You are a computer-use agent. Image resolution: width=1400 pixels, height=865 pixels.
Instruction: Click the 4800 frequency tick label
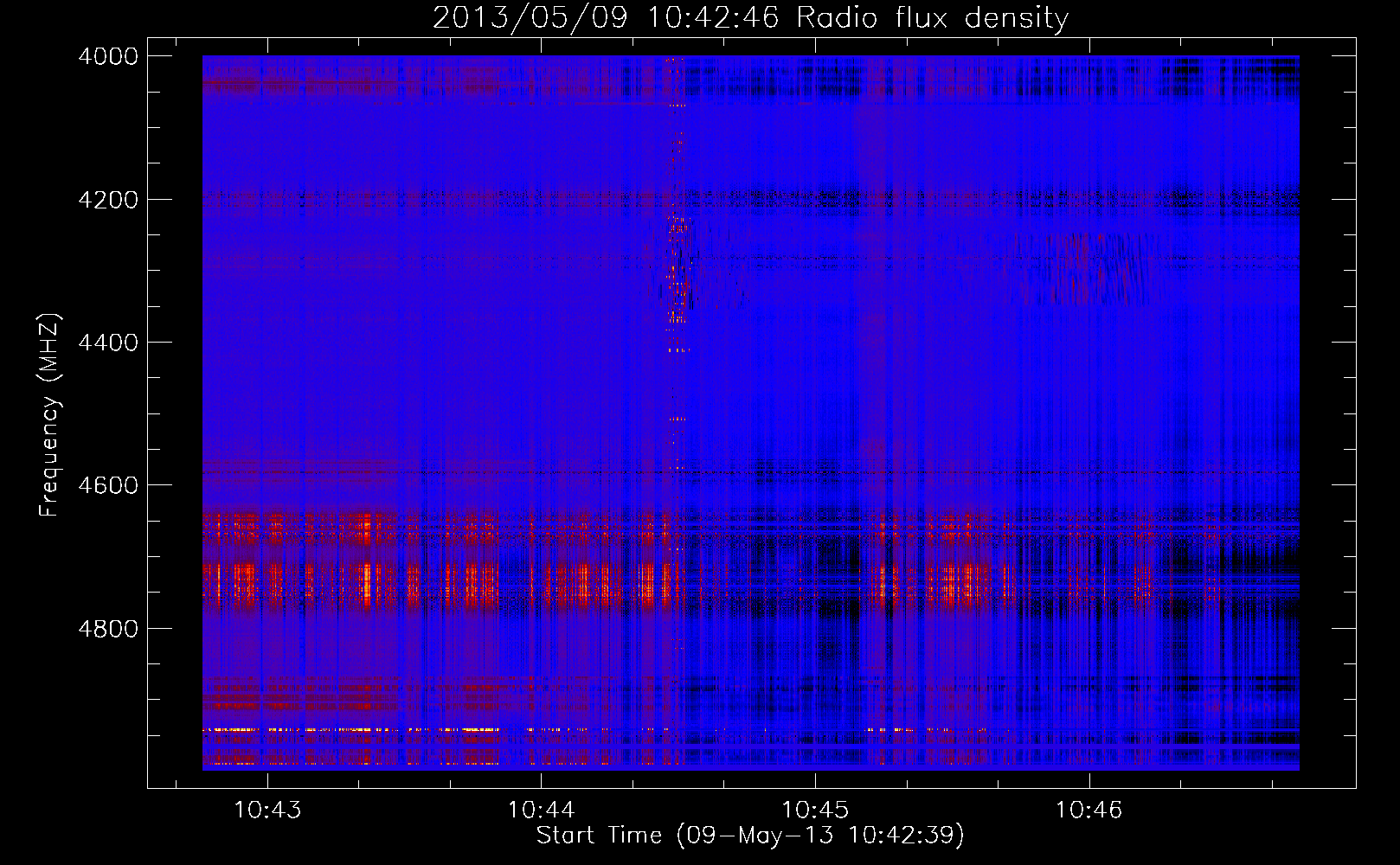108,628
